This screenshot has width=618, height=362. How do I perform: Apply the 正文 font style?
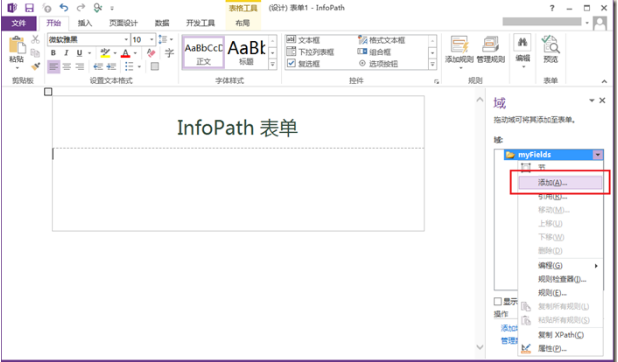click(203, 52)
